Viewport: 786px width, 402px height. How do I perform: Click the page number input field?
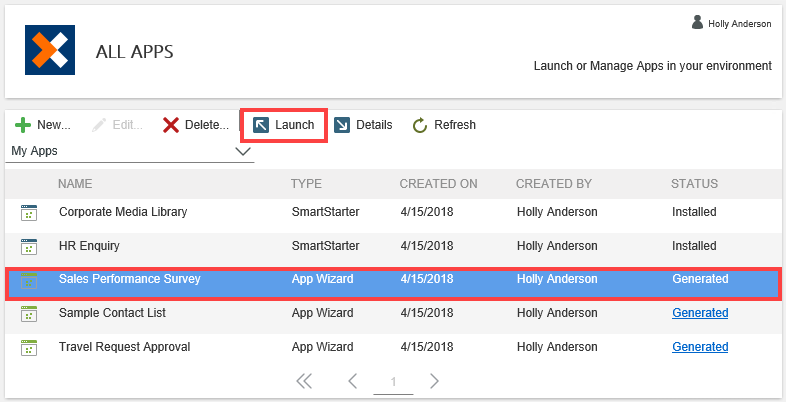click(x=393, y=382)
